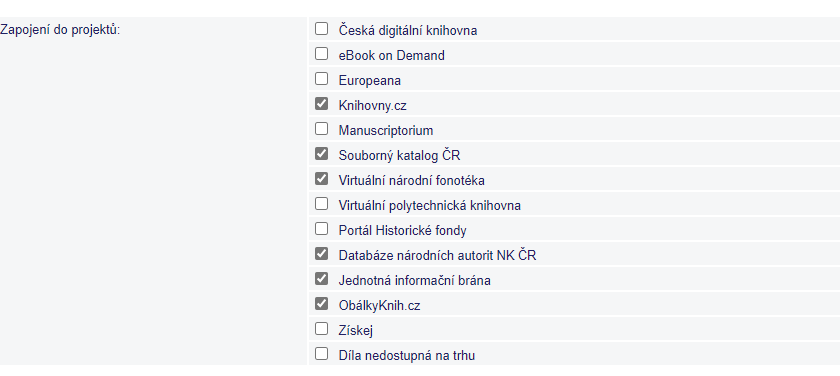Uncheck the Knihovny.cz checkbox
This screenshot has height=376, width=840.
click(321, 104)
